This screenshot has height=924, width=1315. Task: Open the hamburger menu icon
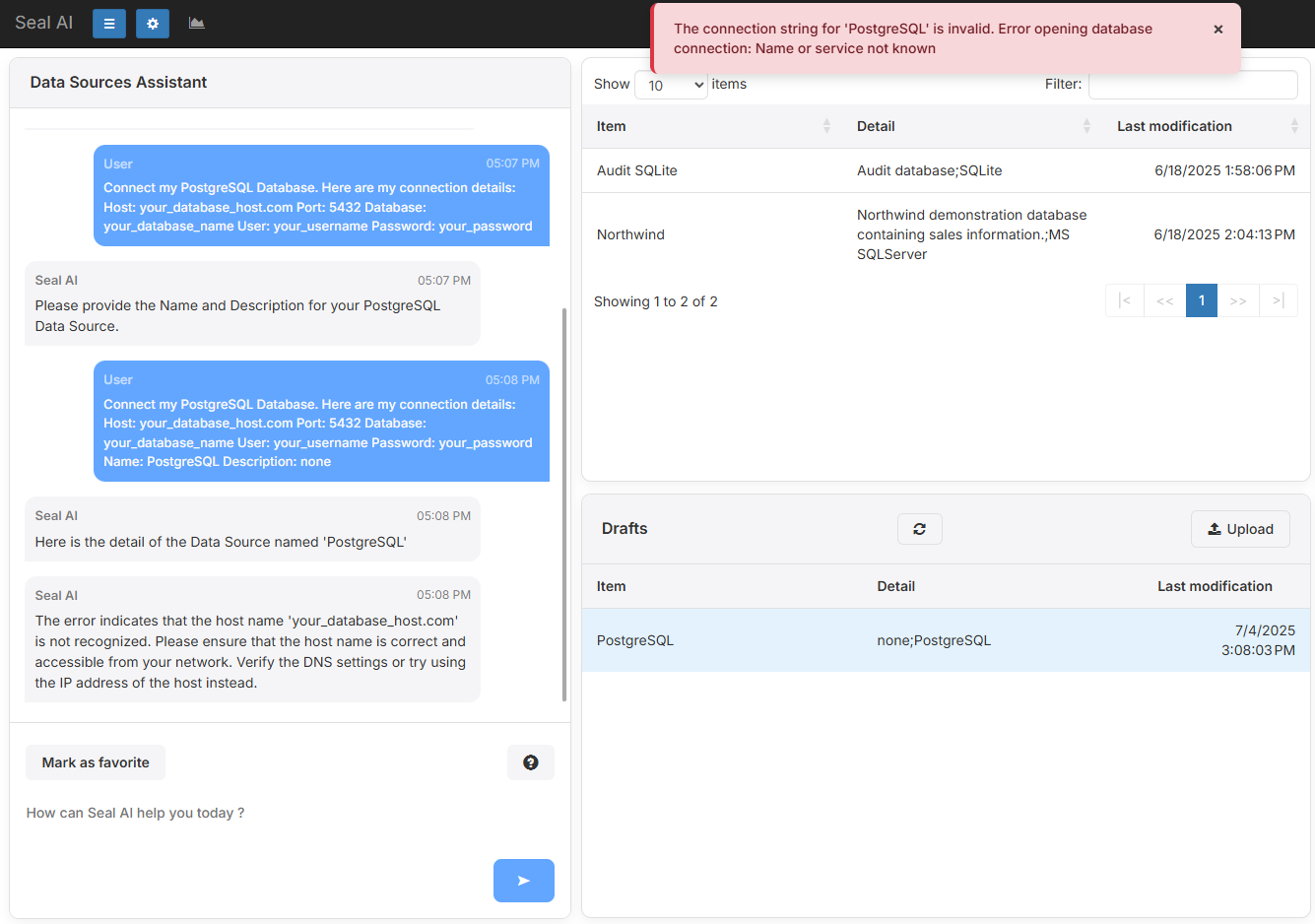[x=109, y=24]
